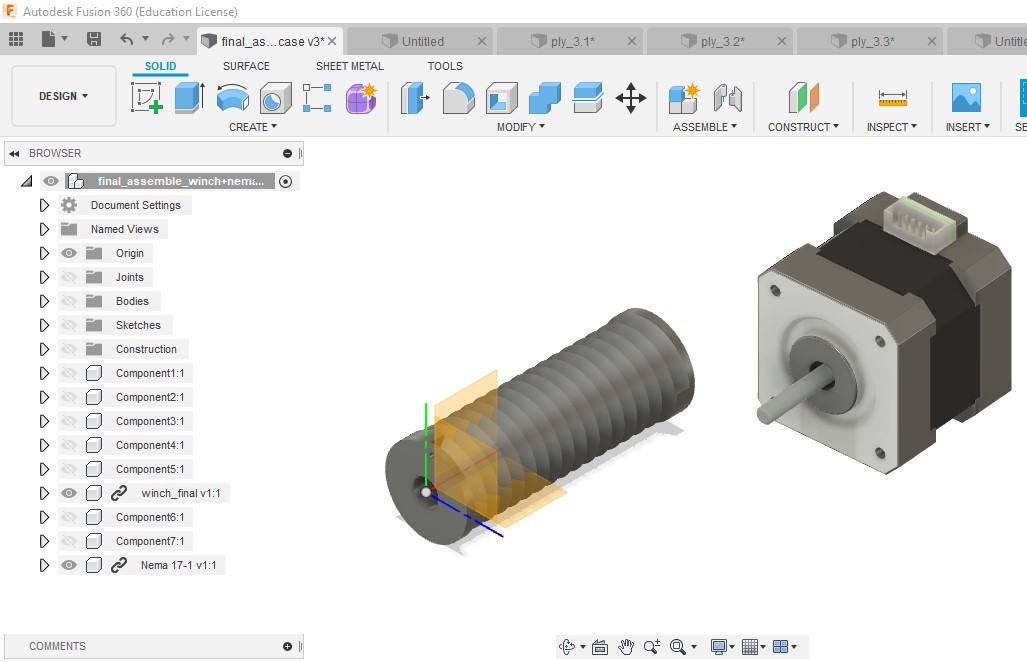This screenshot has height=662, width=1027.
Task: Open the CONSTRUCT dropdown menu
Action: [804, 127]
